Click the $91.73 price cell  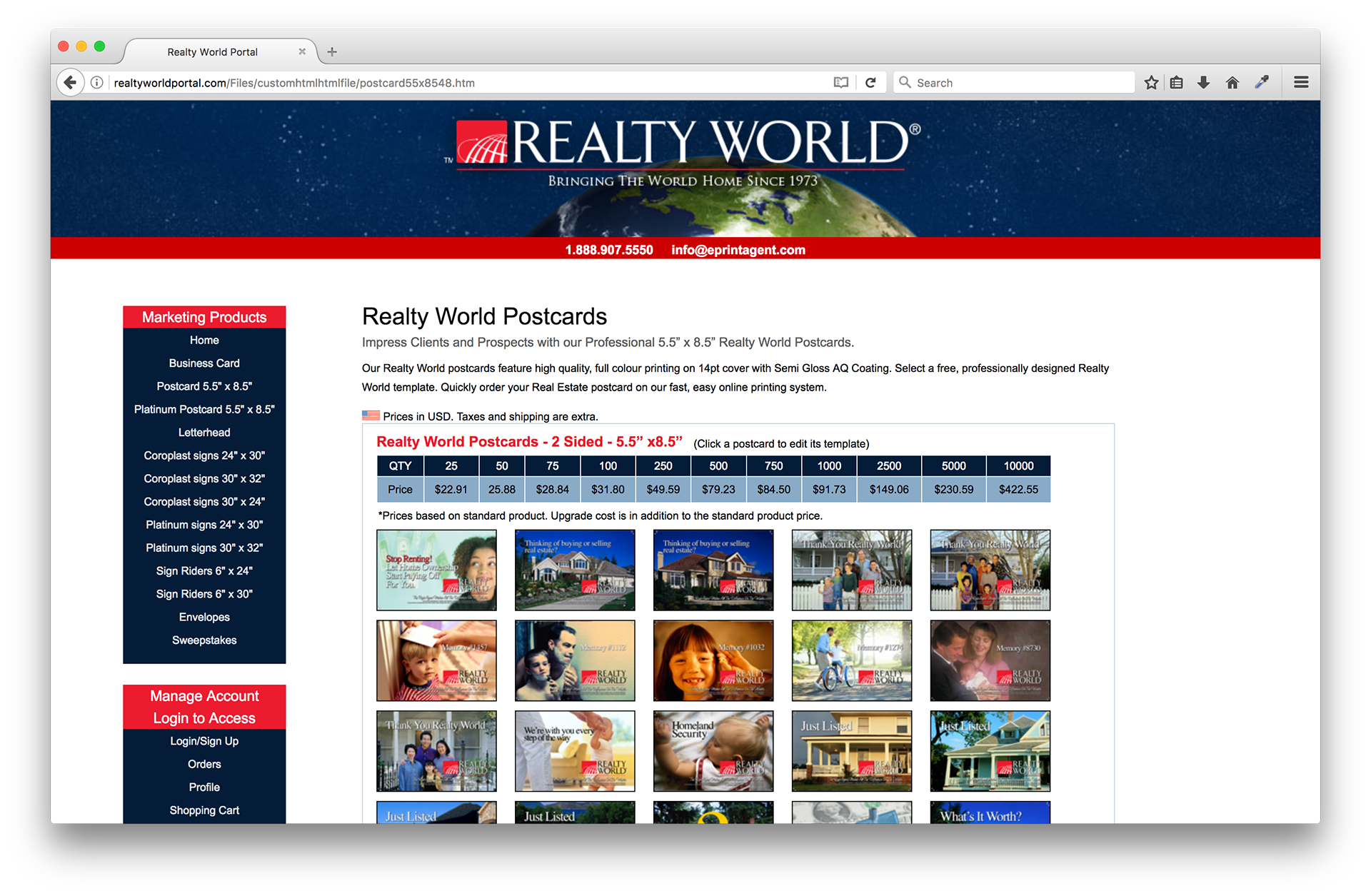pyautogui.click(x=829, y=490)
